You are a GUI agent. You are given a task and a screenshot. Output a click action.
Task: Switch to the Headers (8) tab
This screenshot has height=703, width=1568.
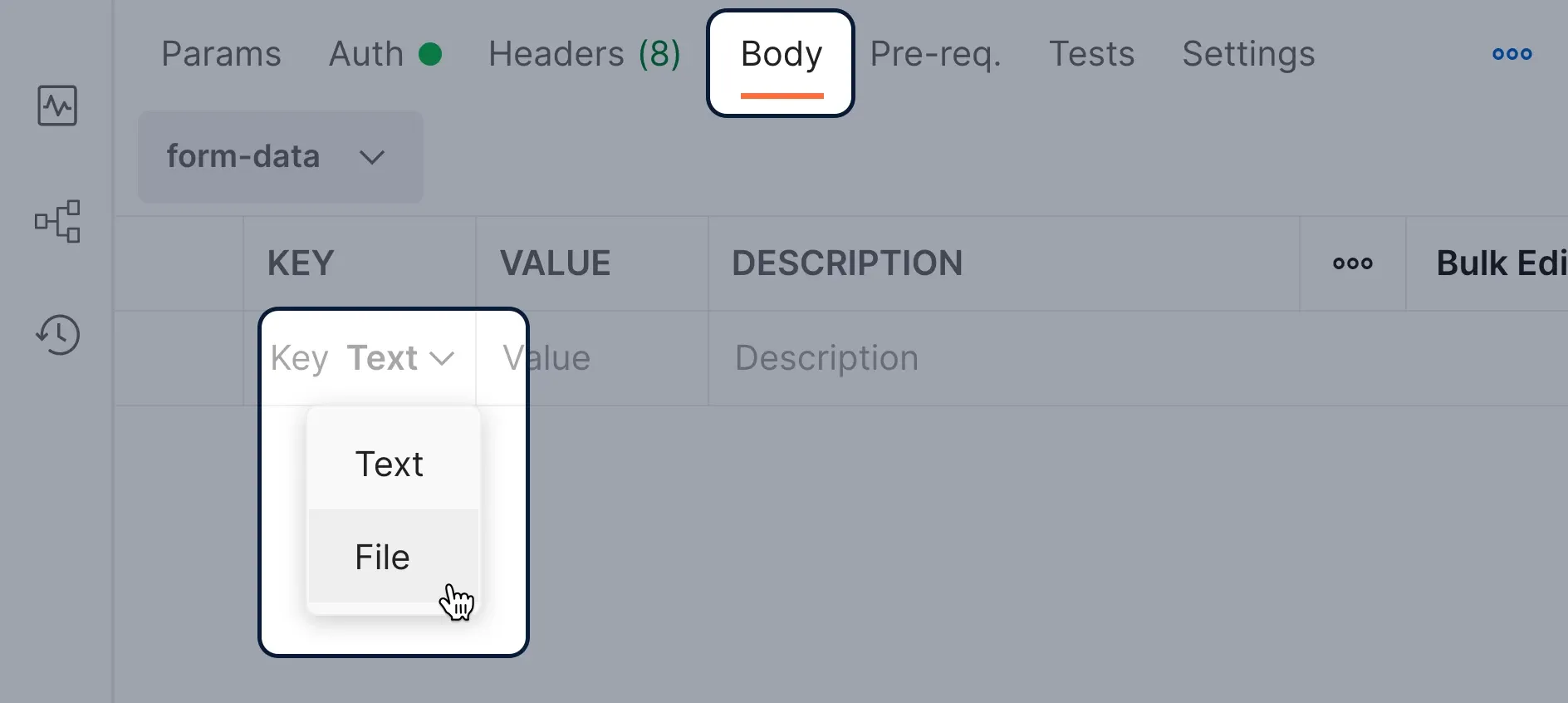(x=585, y=54)
